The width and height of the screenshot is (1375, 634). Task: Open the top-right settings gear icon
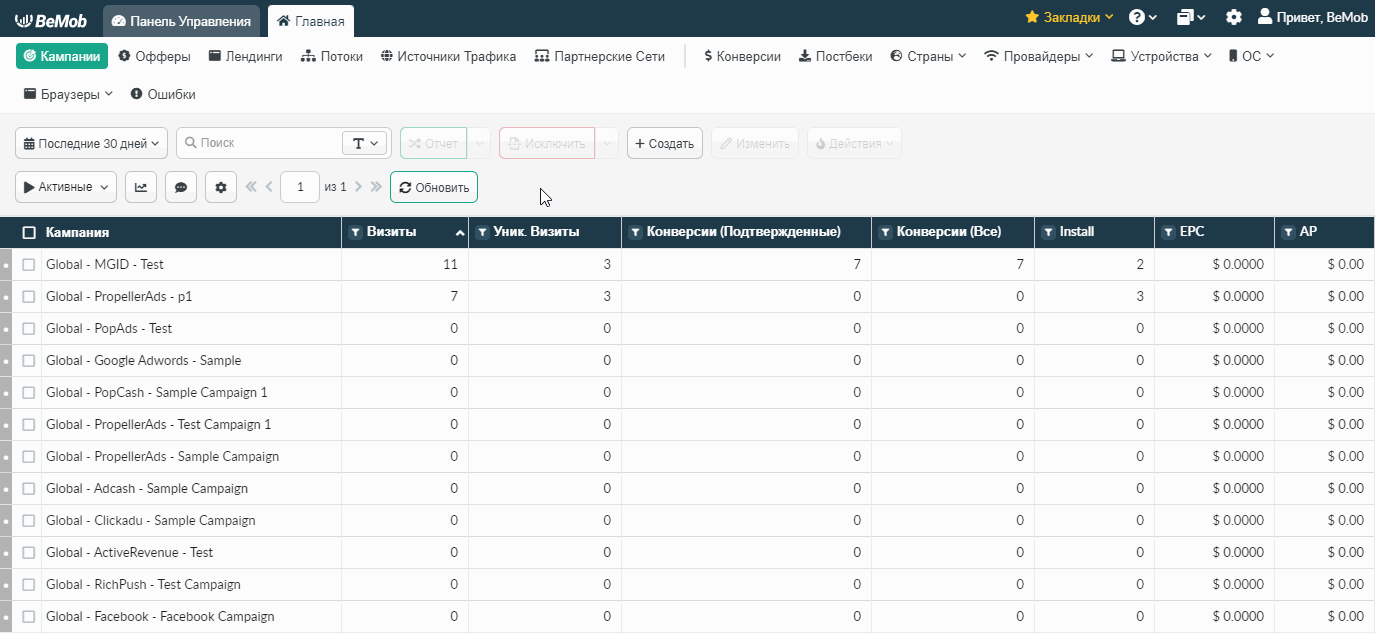click(x=1234, y=17)
